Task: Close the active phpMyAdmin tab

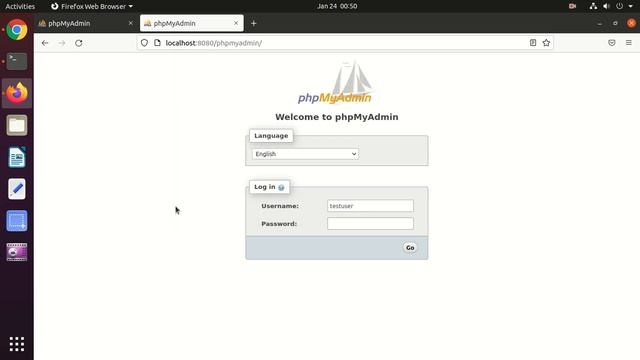Action: pyautogui.click(x=236, y=23)
